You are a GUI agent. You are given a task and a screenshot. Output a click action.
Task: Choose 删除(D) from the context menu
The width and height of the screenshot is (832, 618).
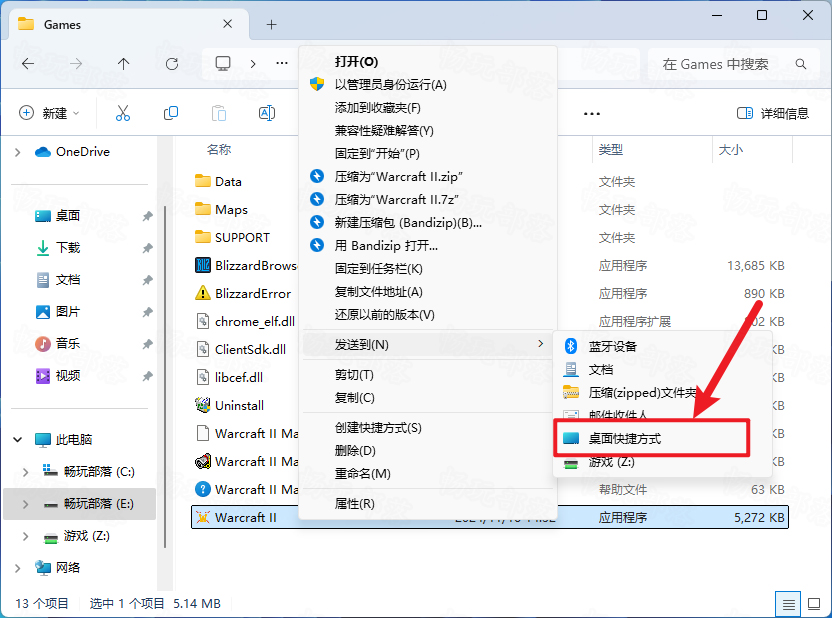(x=428, y=451)
